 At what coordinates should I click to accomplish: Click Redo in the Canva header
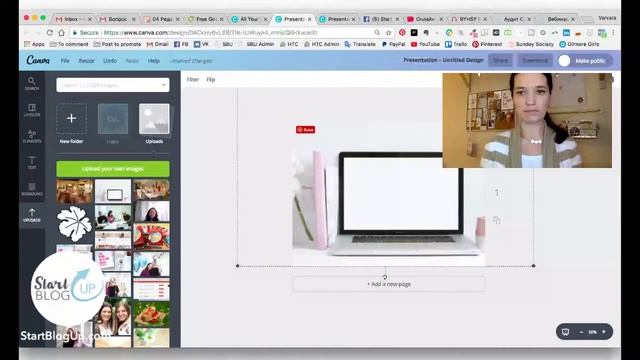click(x=132, y=61)
